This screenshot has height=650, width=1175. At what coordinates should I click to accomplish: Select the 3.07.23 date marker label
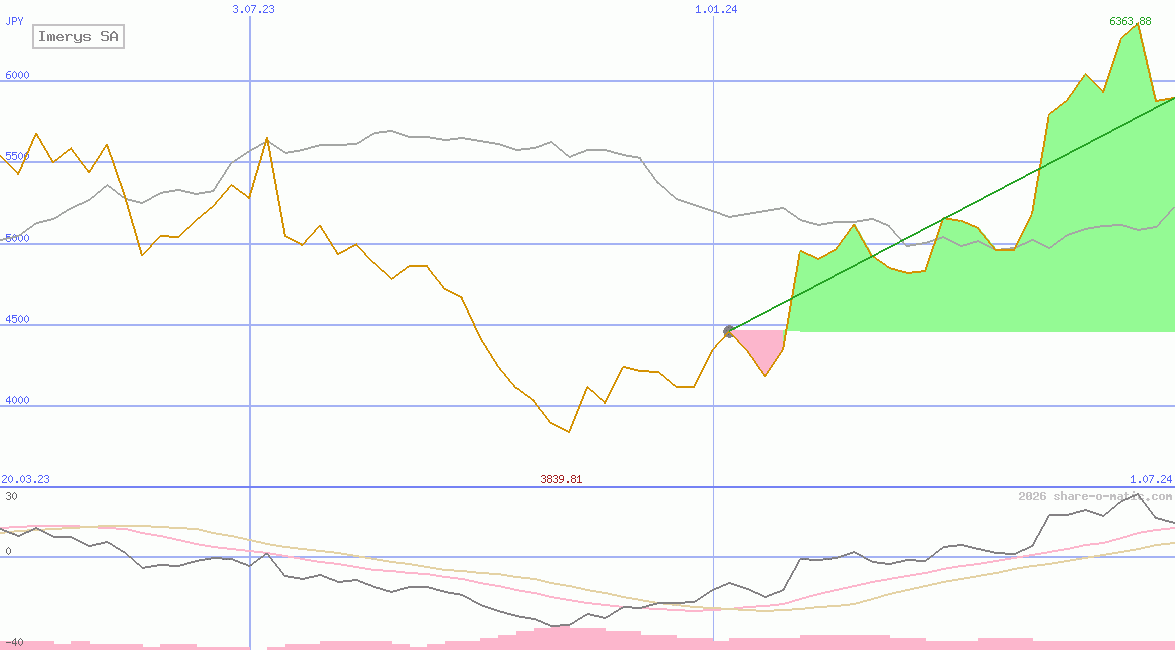[253, 9]
